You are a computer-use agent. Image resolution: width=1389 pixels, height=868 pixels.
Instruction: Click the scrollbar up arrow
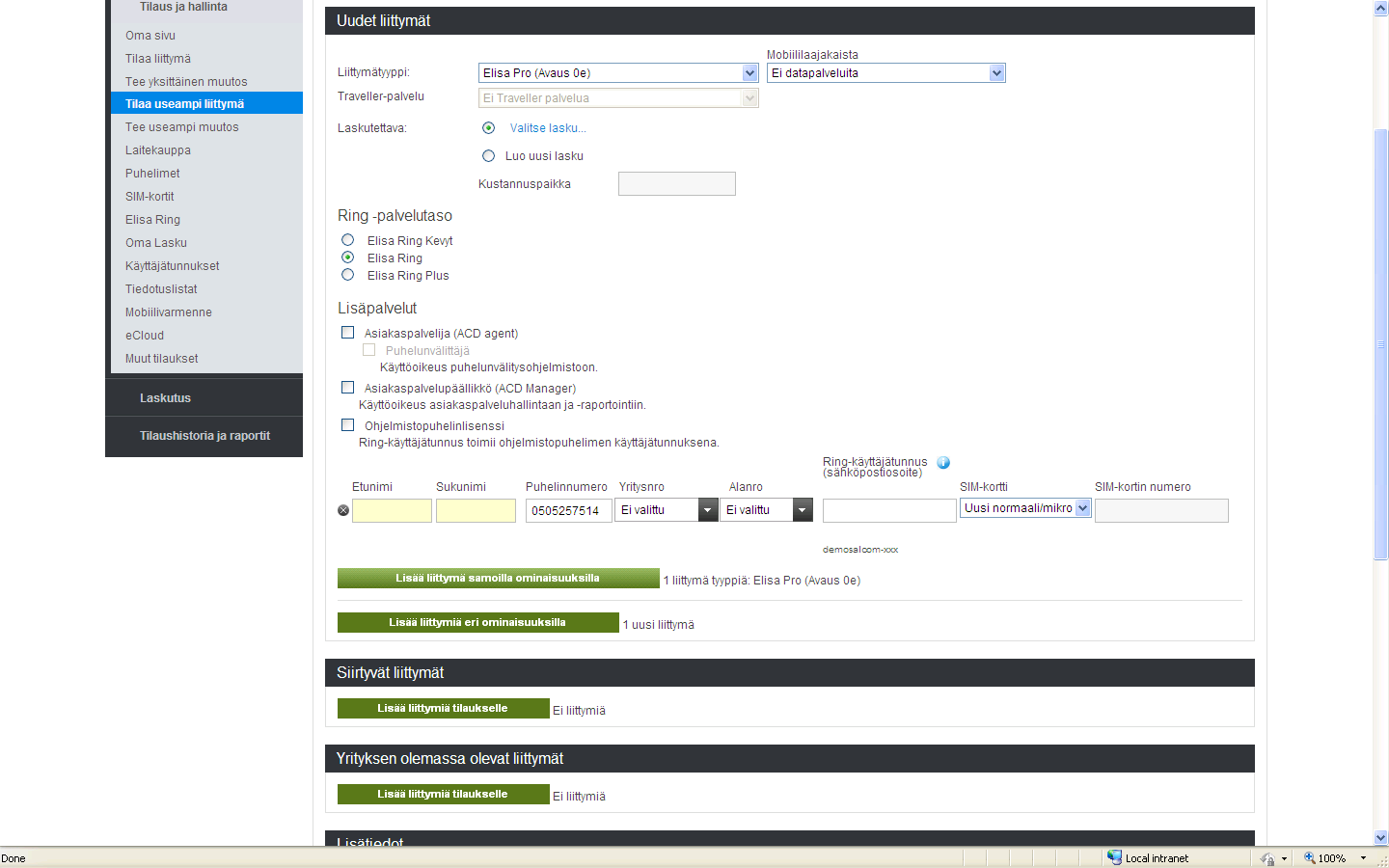click(x=1380, y=8)
